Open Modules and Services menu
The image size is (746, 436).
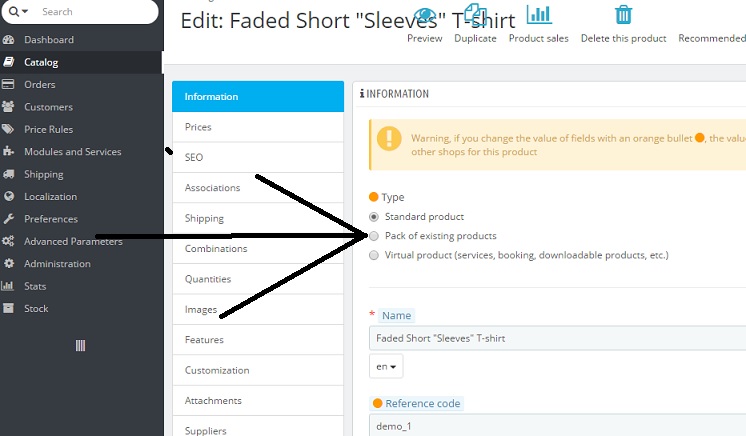coord(72,152)
